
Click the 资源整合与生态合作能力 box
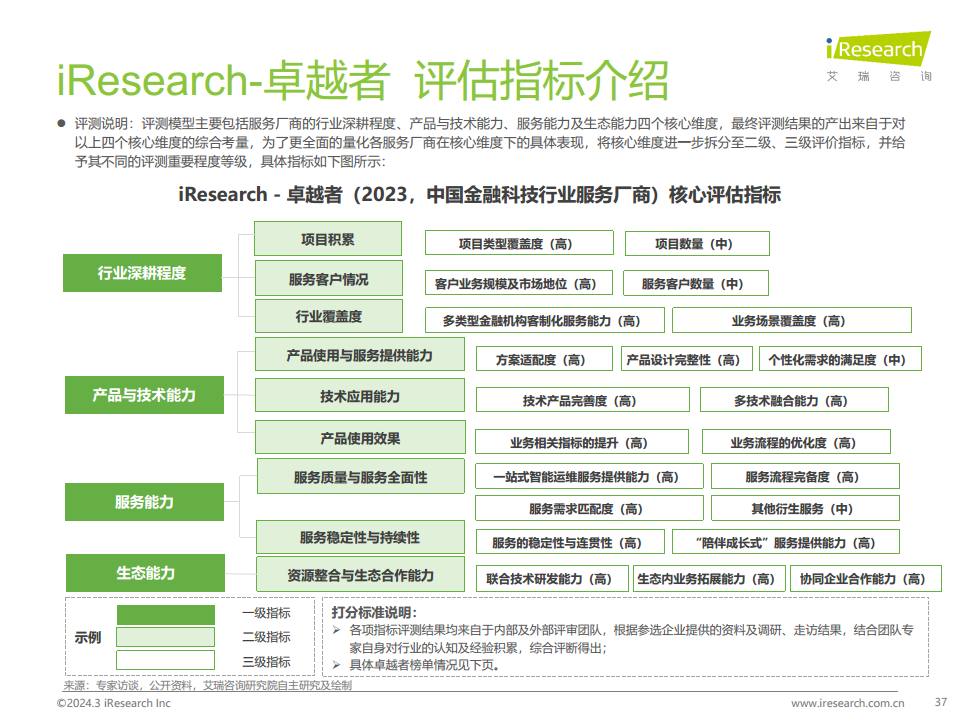tap(360, 575)
